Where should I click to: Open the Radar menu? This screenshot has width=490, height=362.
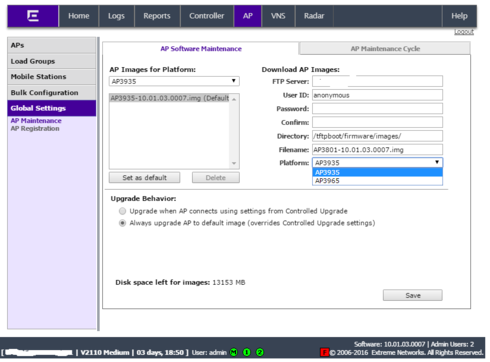coord(314,16)
